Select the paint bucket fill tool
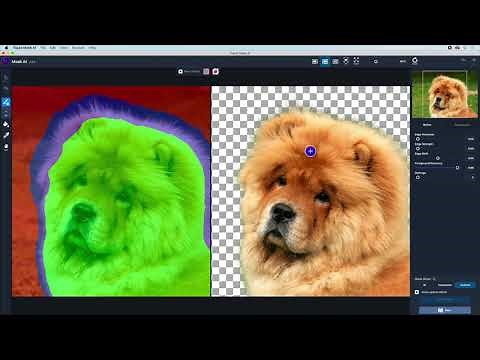Screen dimensions: 480x360 (x=6, y=124)
